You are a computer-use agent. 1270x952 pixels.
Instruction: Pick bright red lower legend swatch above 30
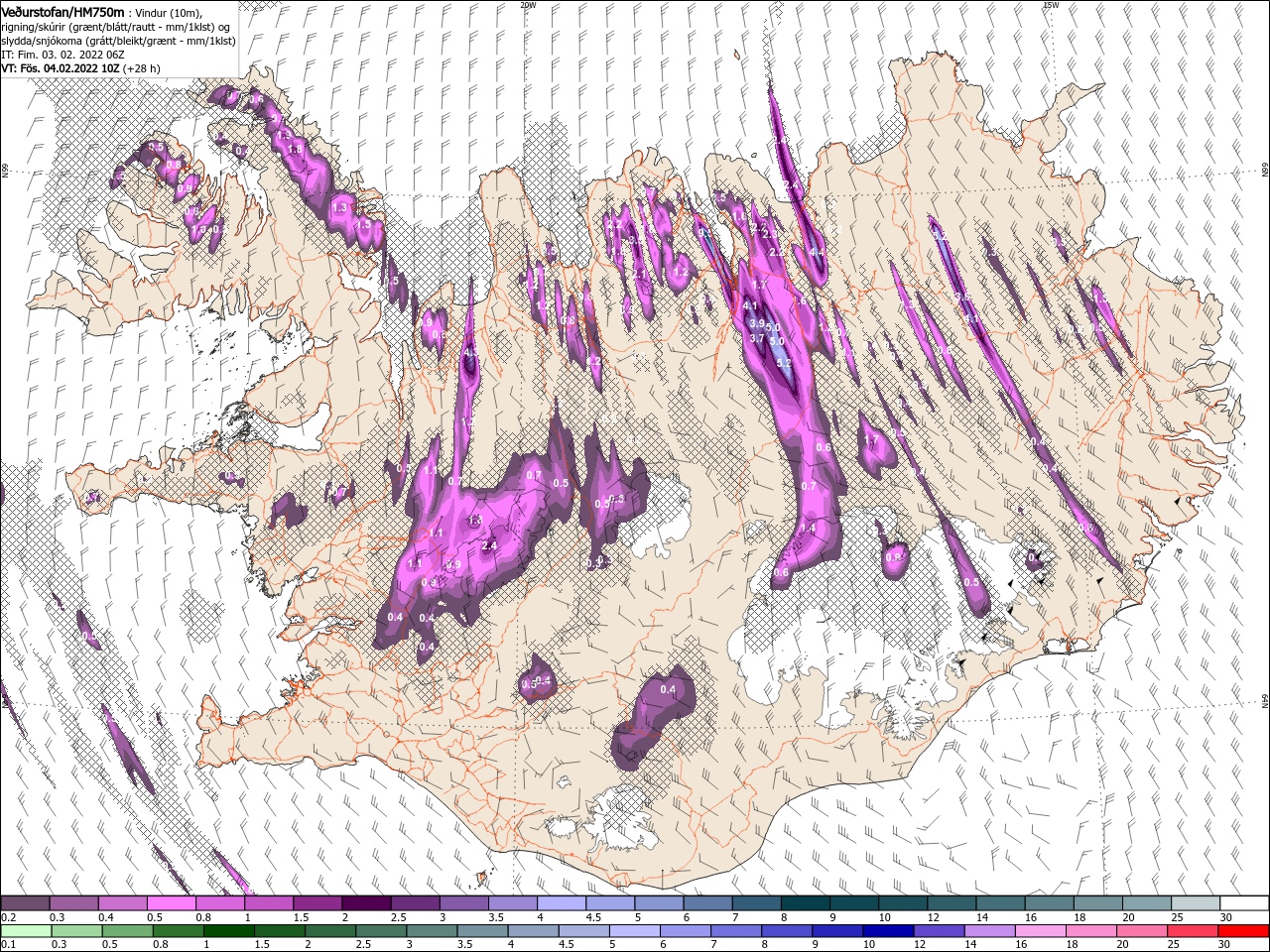(x=1244, y=930)
